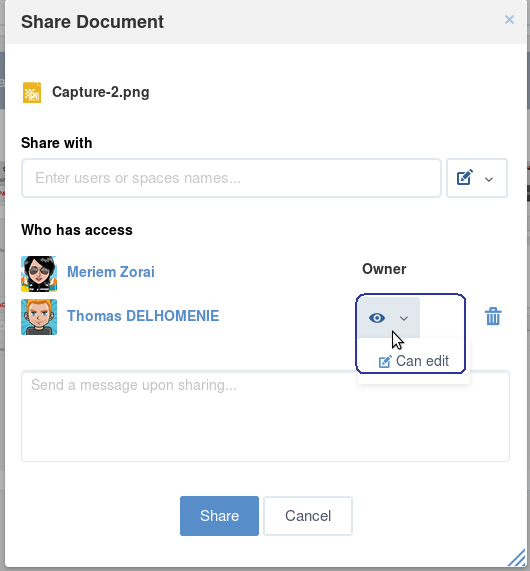Image resolution: width=530 pixels, height=571 pixels.
Task: Close the Share Document dialog with X
Action: point(509,20)
